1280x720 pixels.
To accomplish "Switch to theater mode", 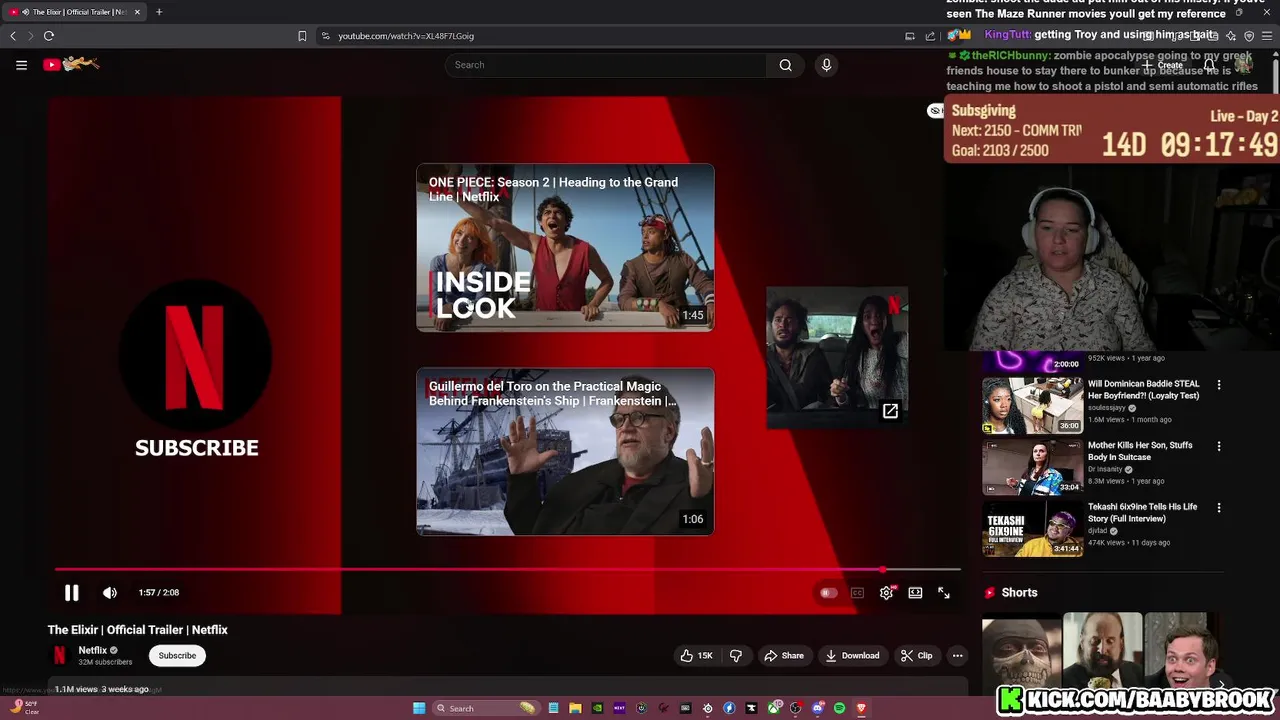I will point(915,593).
